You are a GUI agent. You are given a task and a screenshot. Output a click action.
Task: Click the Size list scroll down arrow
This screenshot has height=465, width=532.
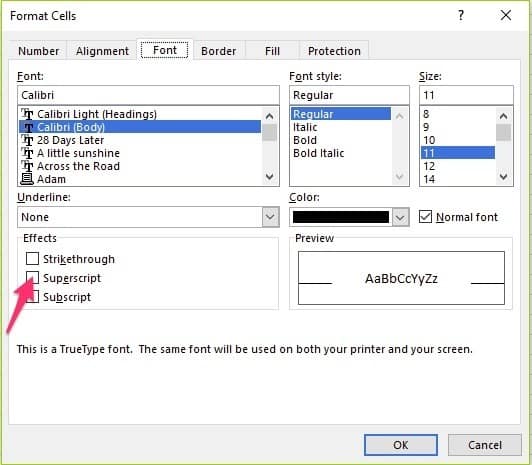pyautogui.click(x=504, y=177)
